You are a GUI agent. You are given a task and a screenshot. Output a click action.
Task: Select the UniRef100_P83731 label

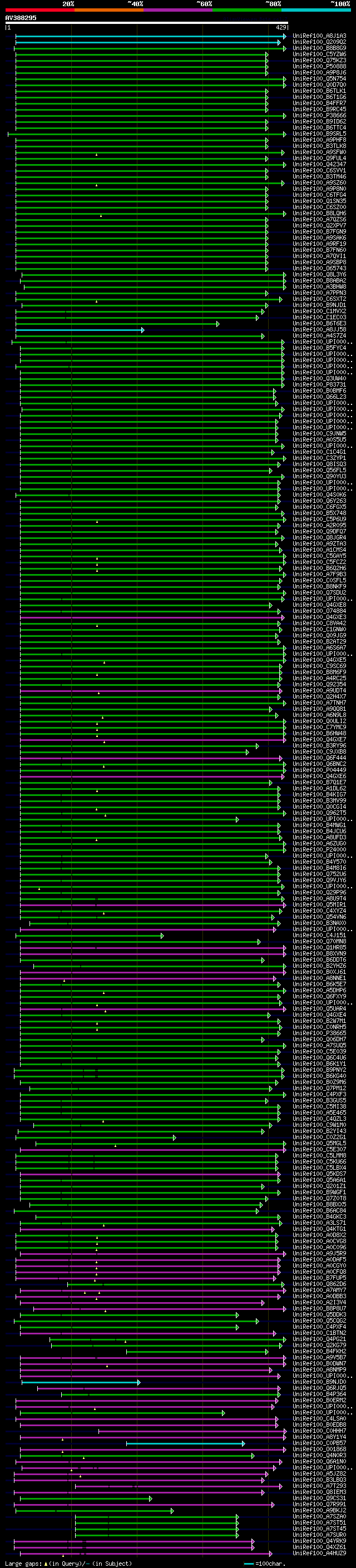[319, 385]
